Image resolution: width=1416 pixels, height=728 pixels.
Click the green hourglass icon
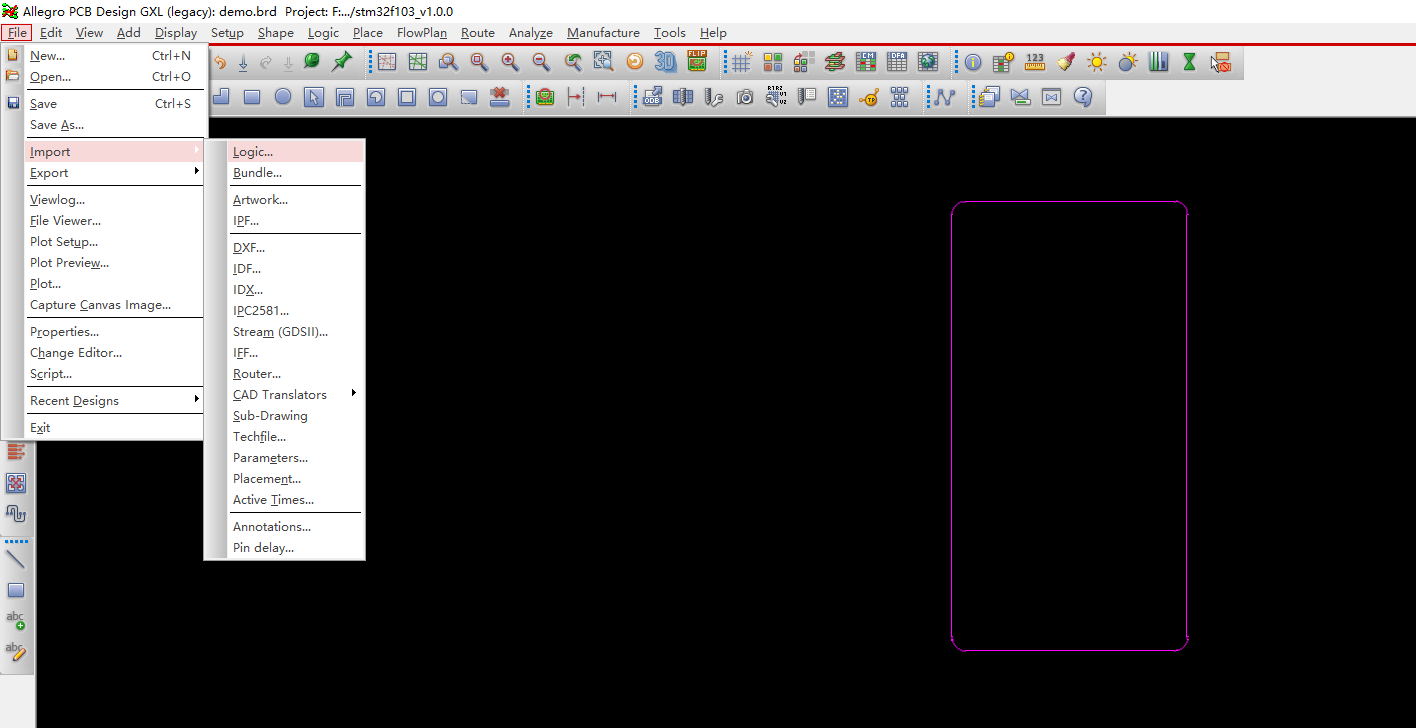pyautogui.click(x=1189, y=62)
